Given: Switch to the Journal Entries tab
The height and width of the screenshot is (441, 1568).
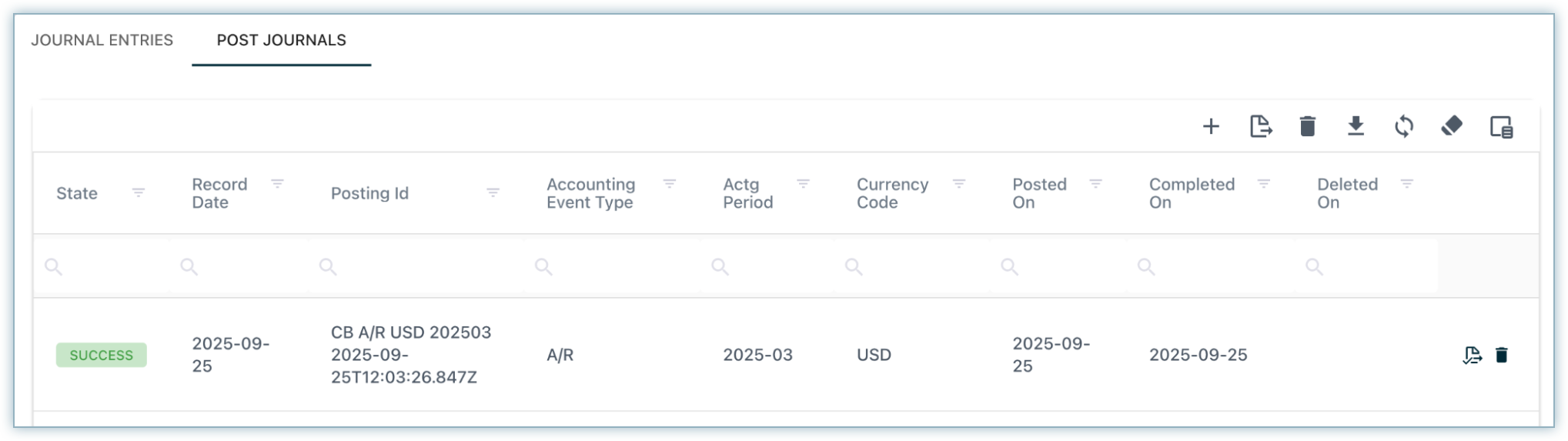Looking at the screenshot, I should coord(102,40).
